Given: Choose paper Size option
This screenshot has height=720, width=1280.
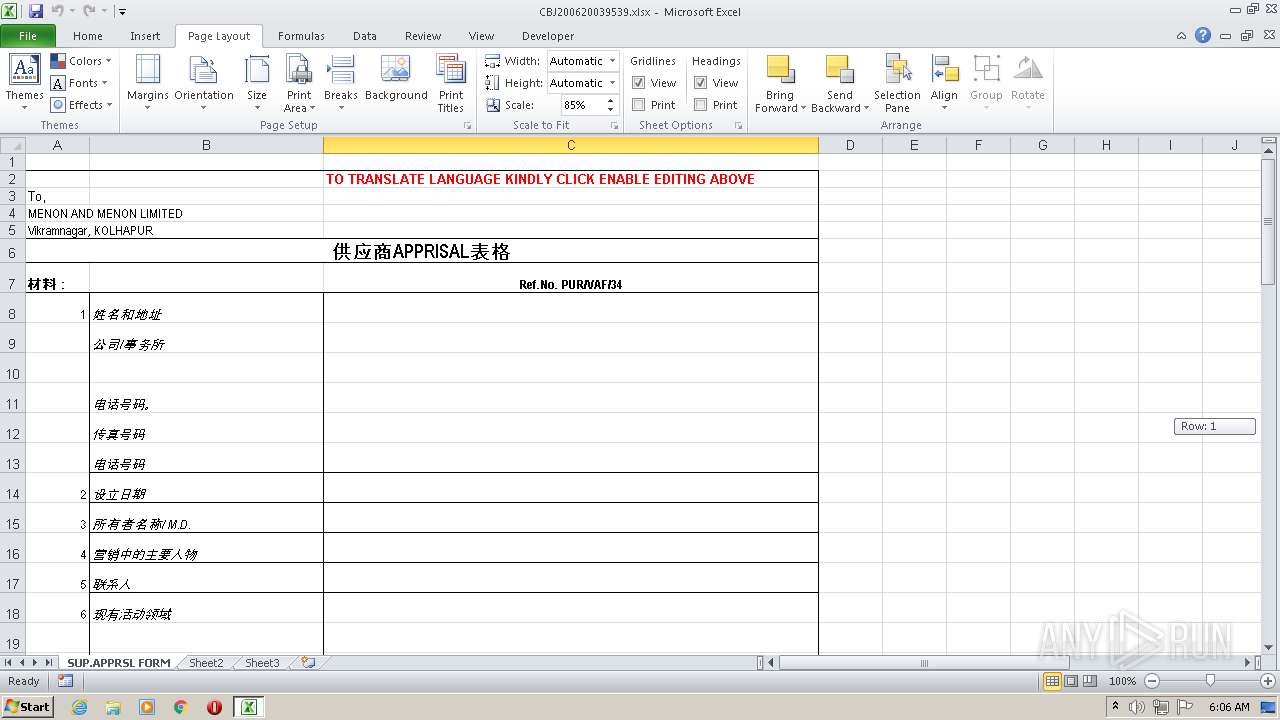Looking at the screenshot, I should click(x=257, y=83).
